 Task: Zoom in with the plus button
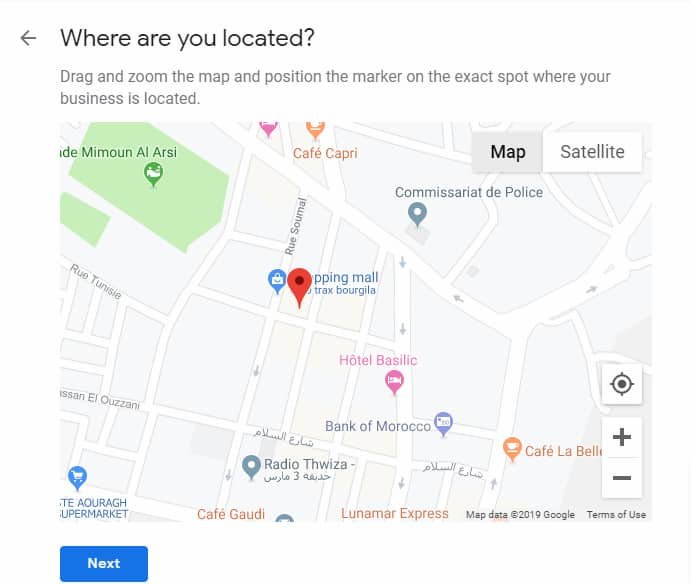[x=622, y=437]
